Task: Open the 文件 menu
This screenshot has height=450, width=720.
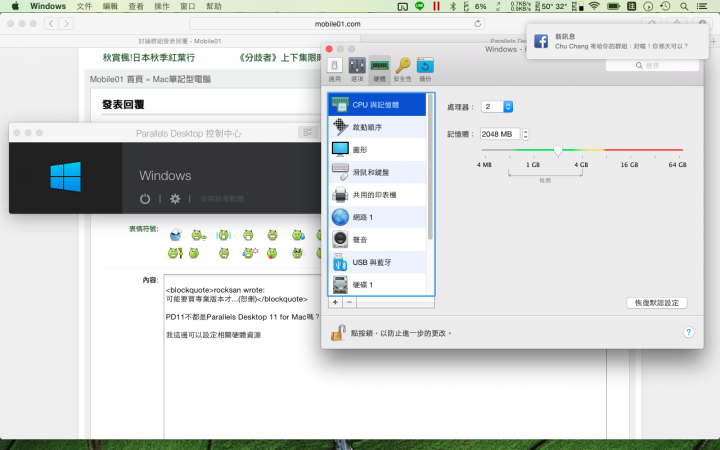Action: click(x=84, y=6)
